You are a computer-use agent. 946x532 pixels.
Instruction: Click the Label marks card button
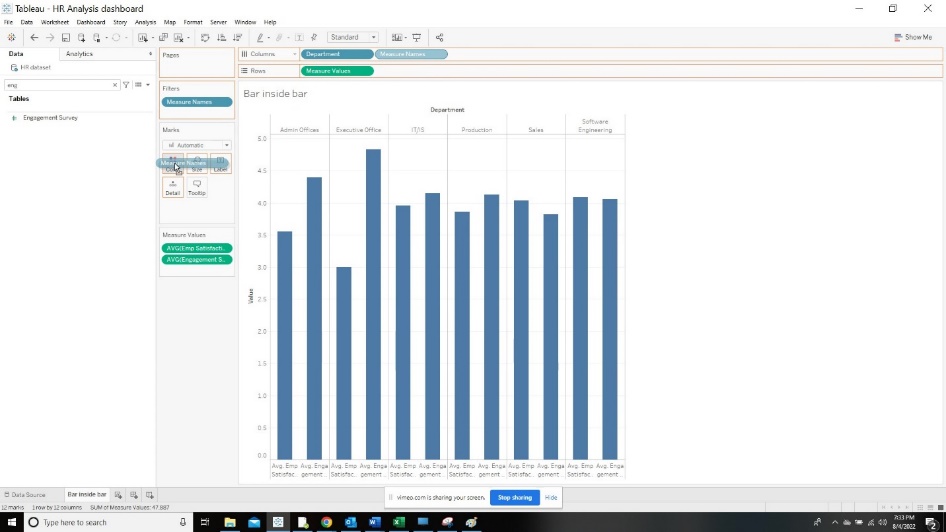221,163
